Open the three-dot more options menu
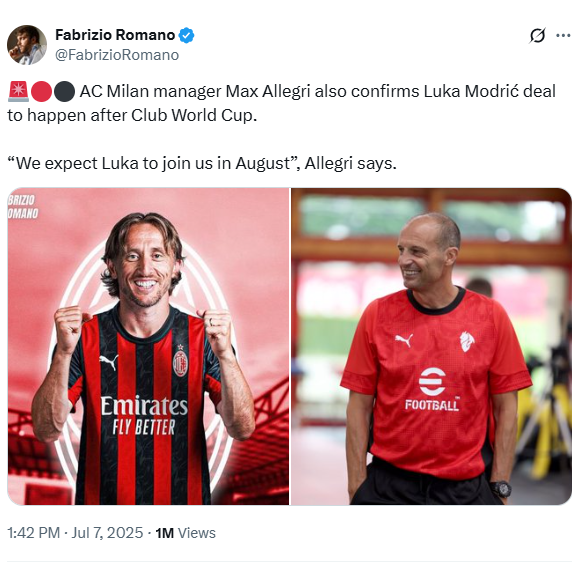 [563, 35]
